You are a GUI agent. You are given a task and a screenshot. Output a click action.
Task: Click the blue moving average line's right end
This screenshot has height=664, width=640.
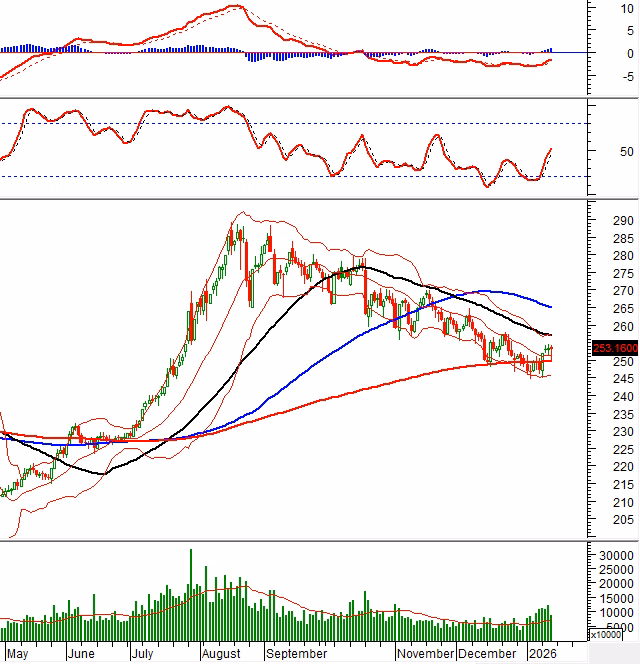coord(551,306)
